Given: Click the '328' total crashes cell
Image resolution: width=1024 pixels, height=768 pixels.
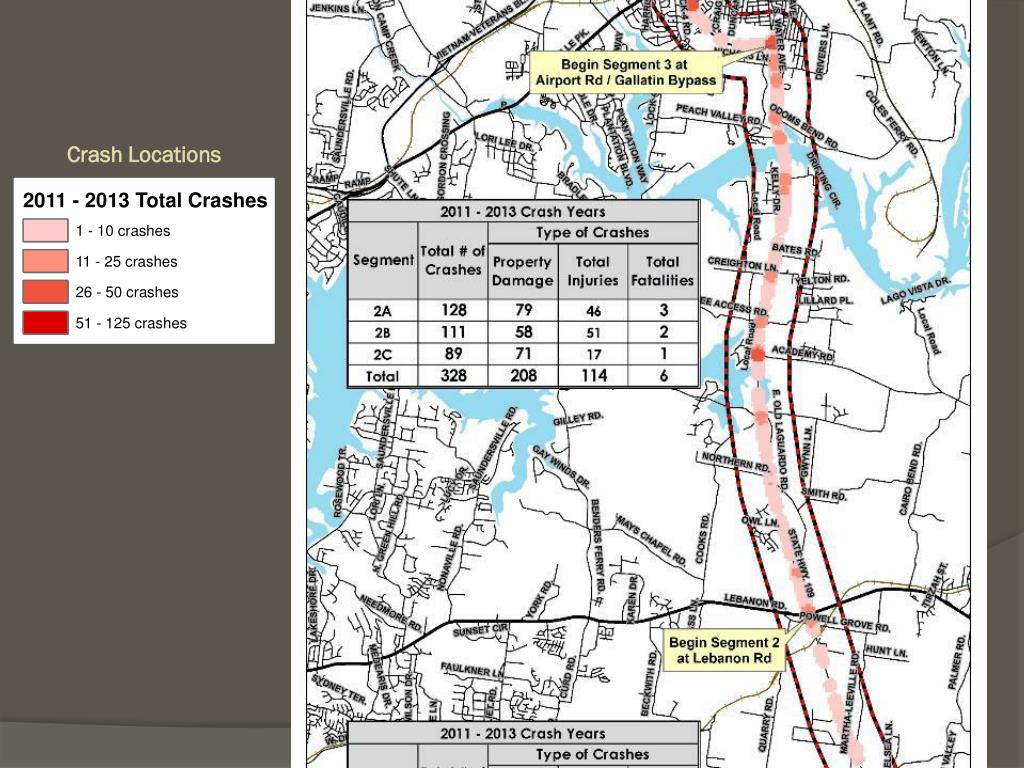Looking at the screenshot, I should tap(453, 376).
